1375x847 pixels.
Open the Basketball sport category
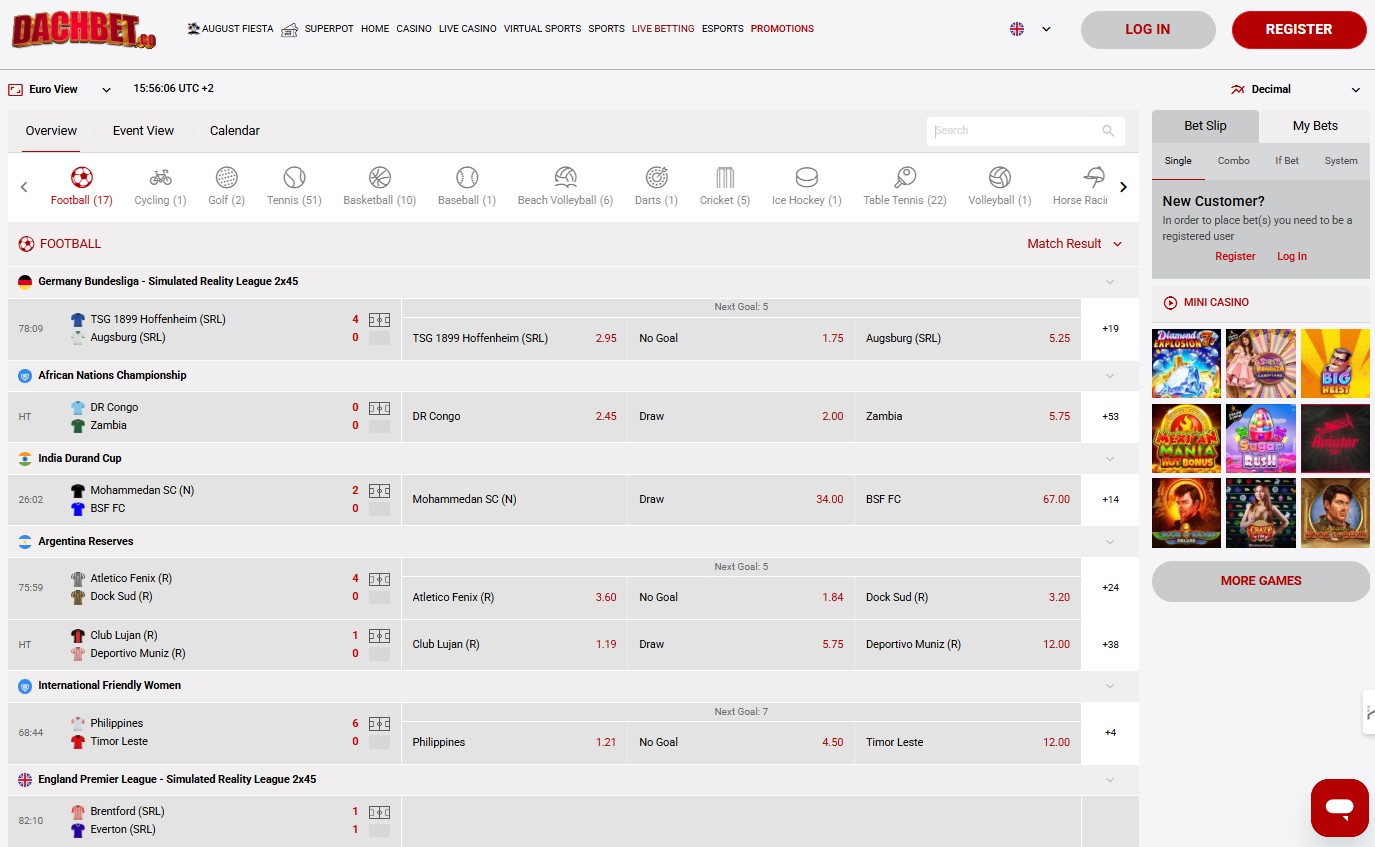379,179
